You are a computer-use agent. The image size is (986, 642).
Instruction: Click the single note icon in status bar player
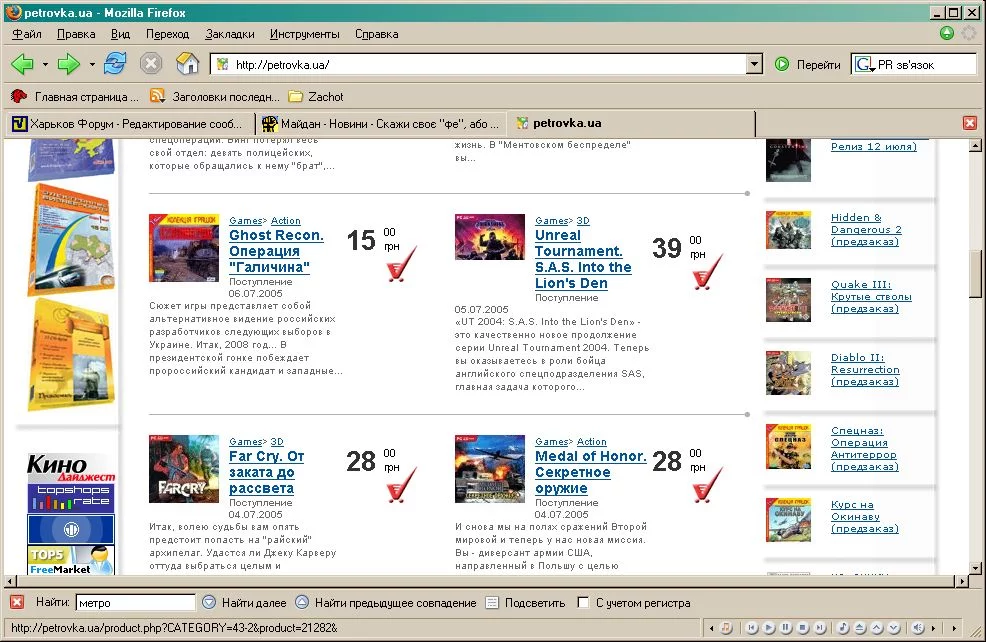click(x=843, y=628)
